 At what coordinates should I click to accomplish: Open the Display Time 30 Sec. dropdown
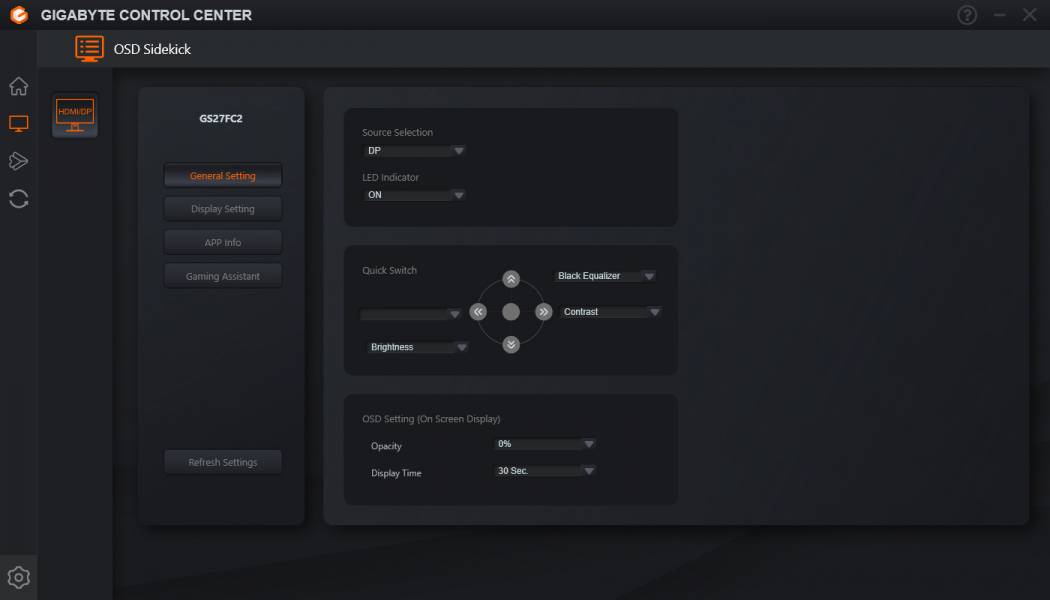(545, 471)
